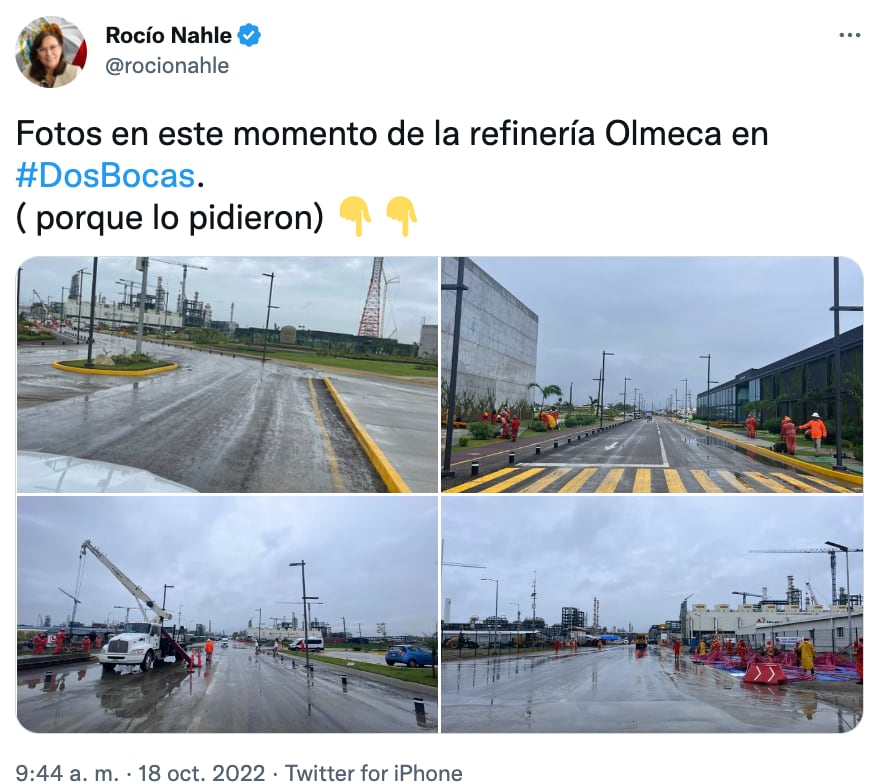Click the 9:44 a. m. timestamp
The image size is (882, 782).
tap(67, 772)
